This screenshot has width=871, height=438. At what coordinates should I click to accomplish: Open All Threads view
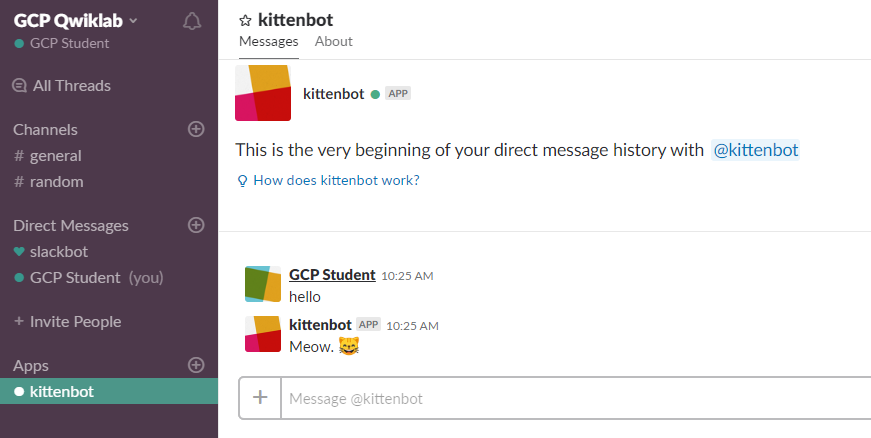pos(62,85)
